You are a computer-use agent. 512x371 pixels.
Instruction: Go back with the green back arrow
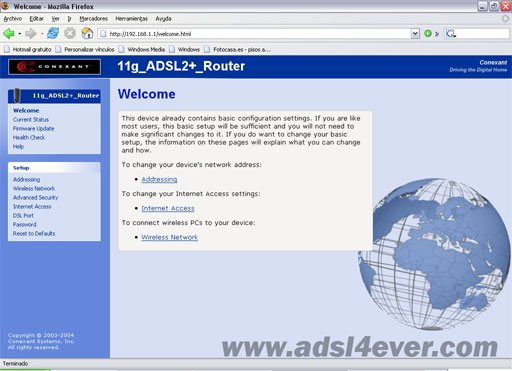point(9,34)
